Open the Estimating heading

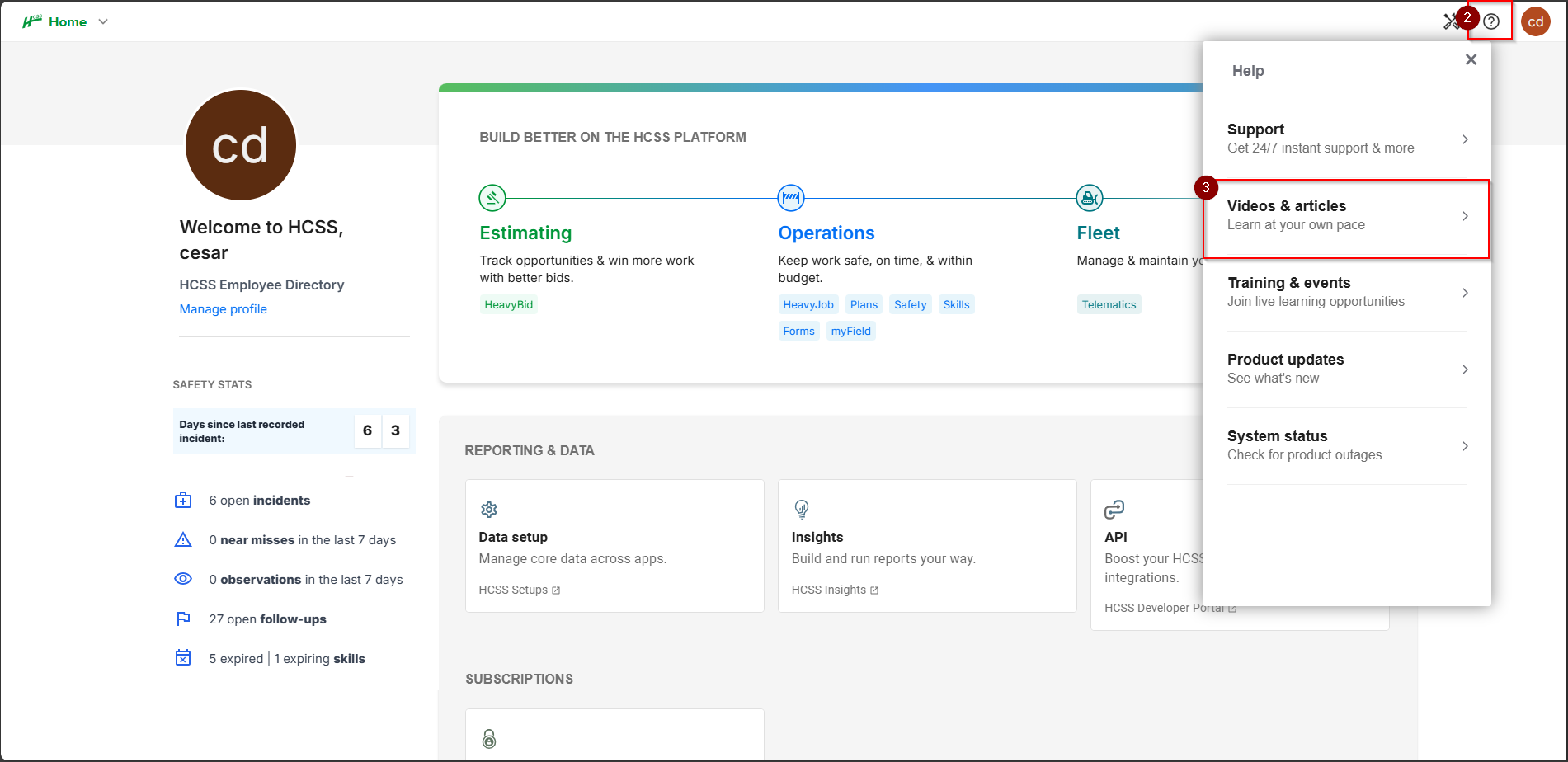coord(525,233)
